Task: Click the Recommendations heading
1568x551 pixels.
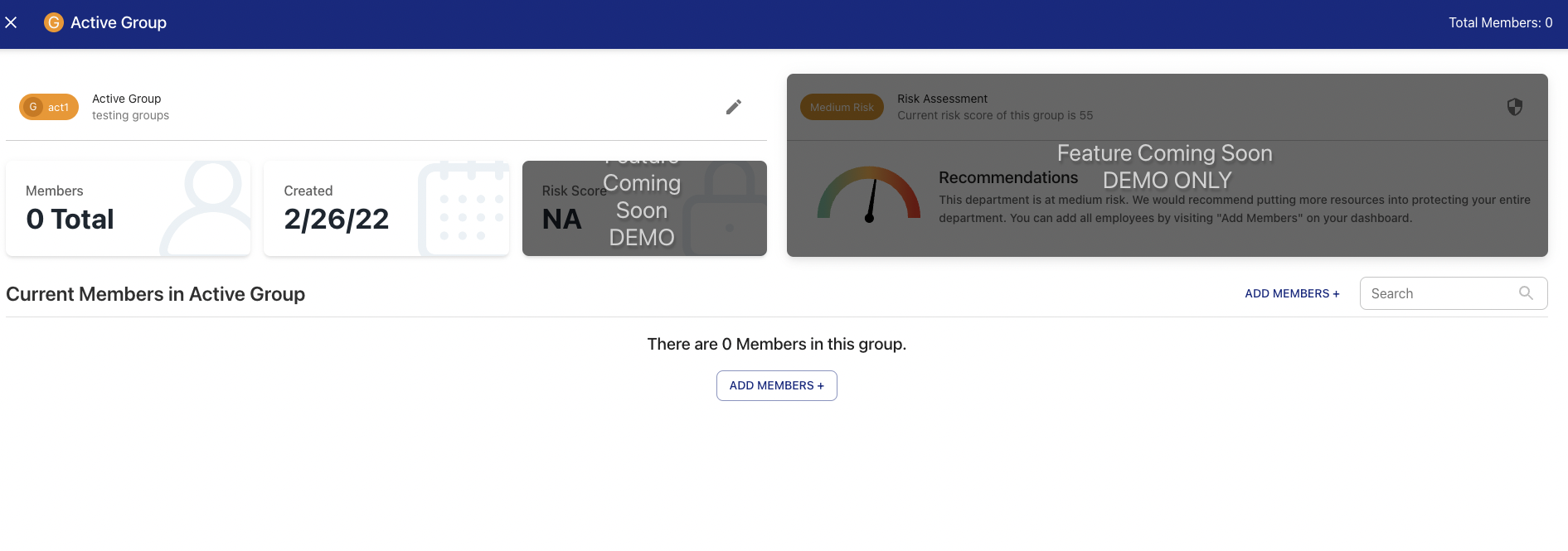Action: pyautogui.click(x=1008, y=177)
